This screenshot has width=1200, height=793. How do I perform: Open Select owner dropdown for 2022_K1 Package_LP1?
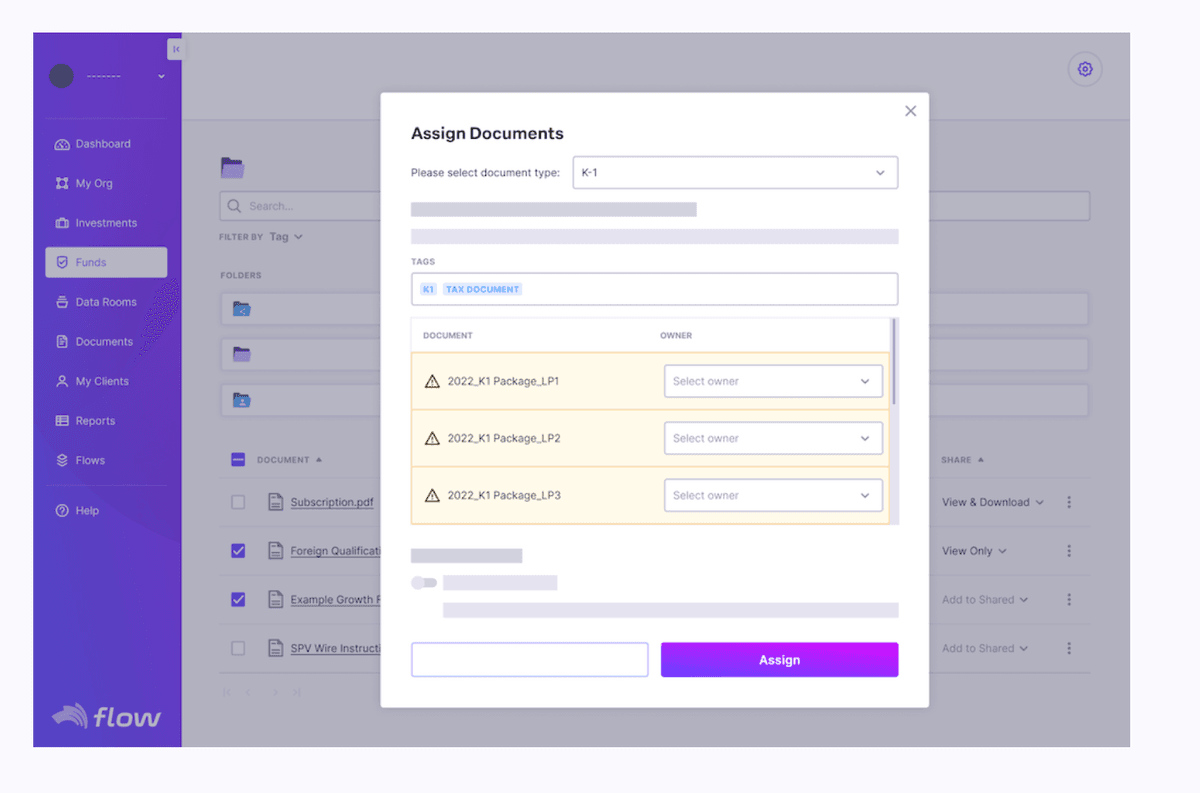[773, 381]
